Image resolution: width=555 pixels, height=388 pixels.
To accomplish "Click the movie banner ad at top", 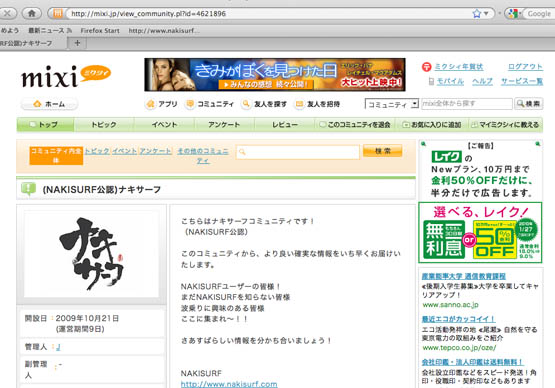I will click(275, 75).
